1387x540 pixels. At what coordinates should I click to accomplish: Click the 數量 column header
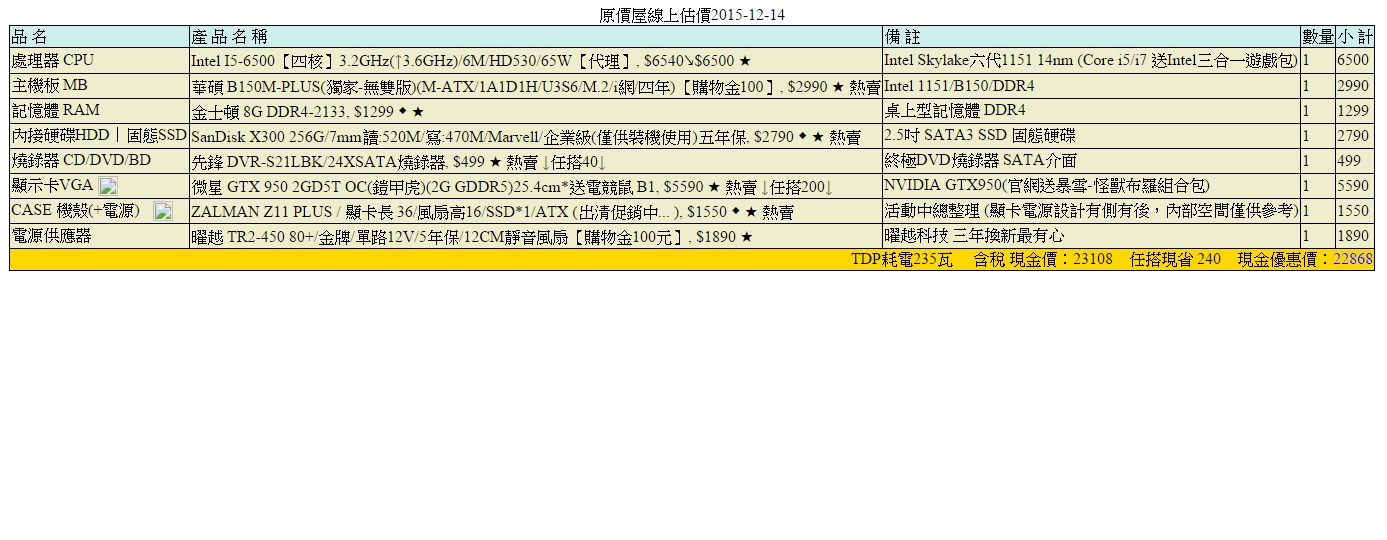(x=1318, y=36)
